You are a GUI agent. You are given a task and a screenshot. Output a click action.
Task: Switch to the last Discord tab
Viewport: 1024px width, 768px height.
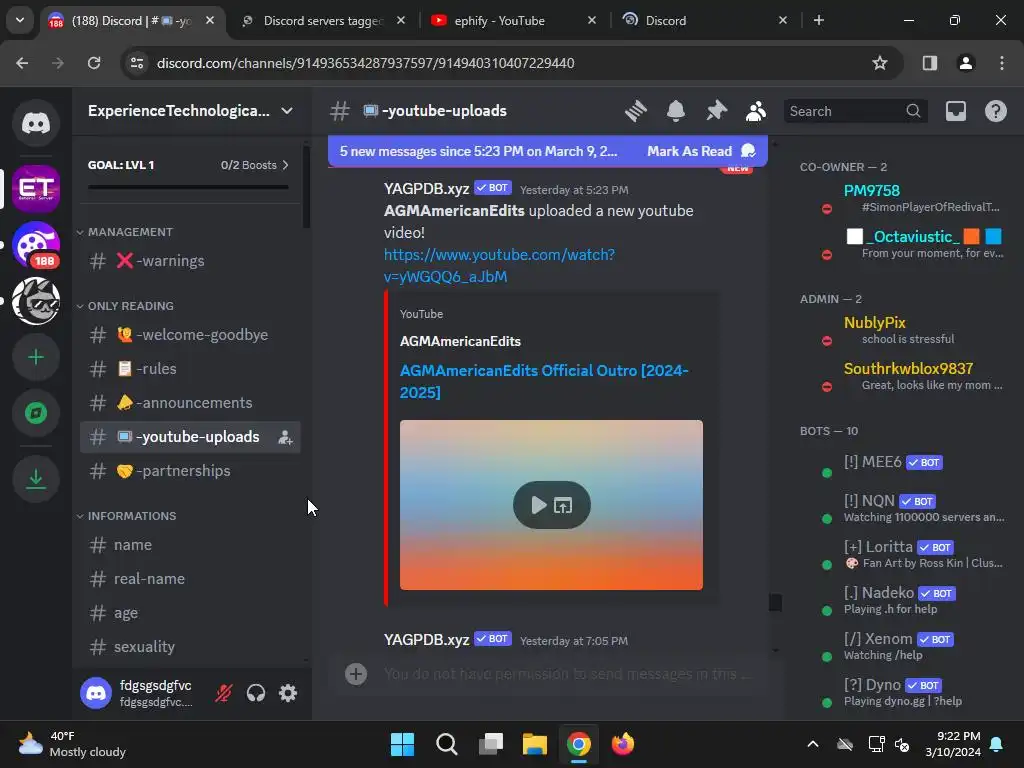tap(704, 21)
